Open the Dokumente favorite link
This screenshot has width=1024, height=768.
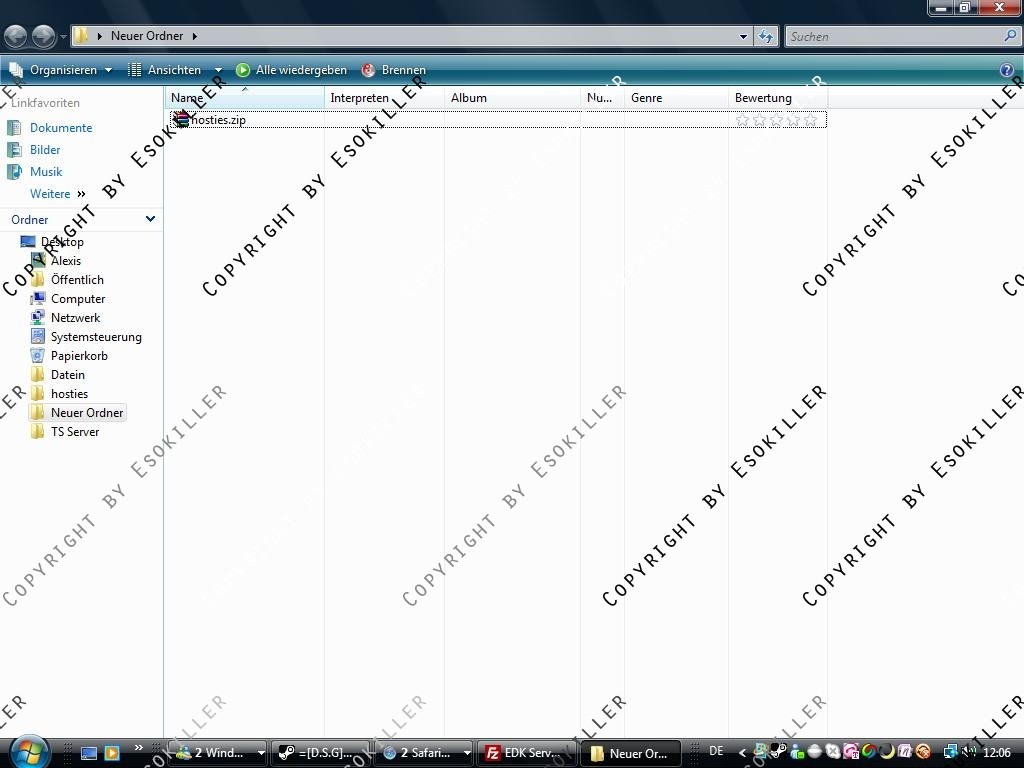(x=61, y=128)
